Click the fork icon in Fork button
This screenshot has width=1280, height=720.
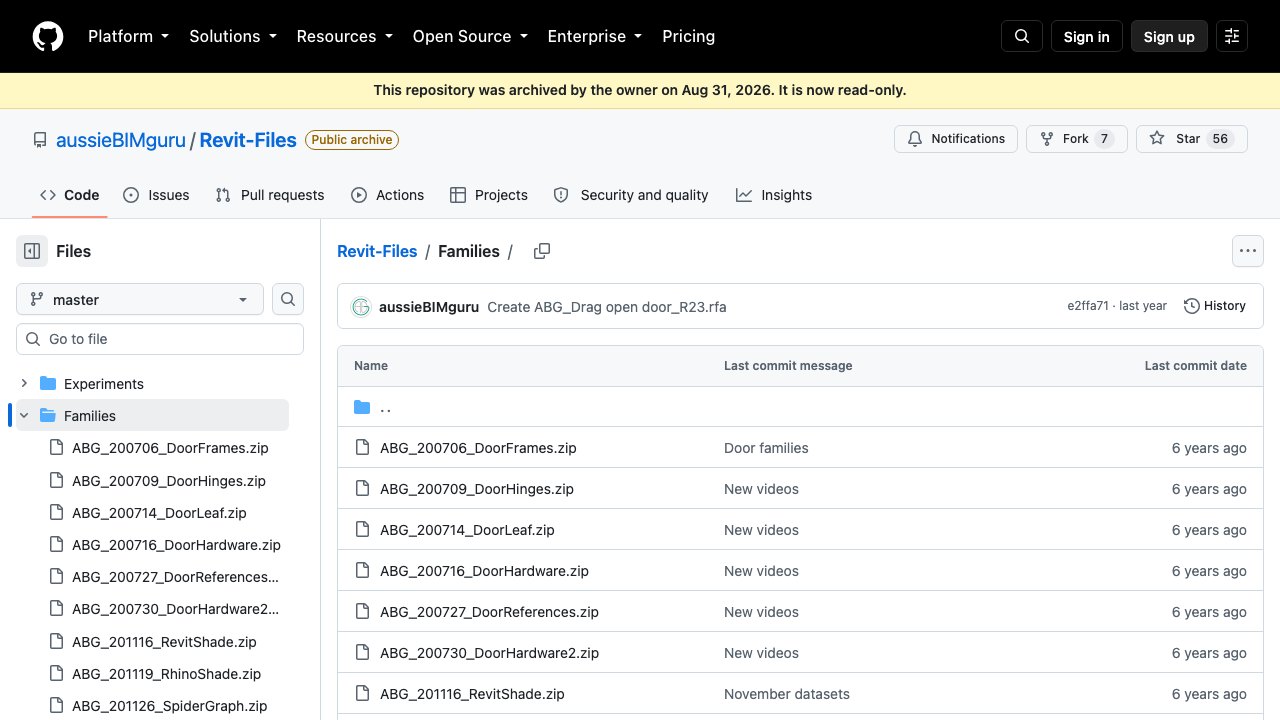[1047, 139]
